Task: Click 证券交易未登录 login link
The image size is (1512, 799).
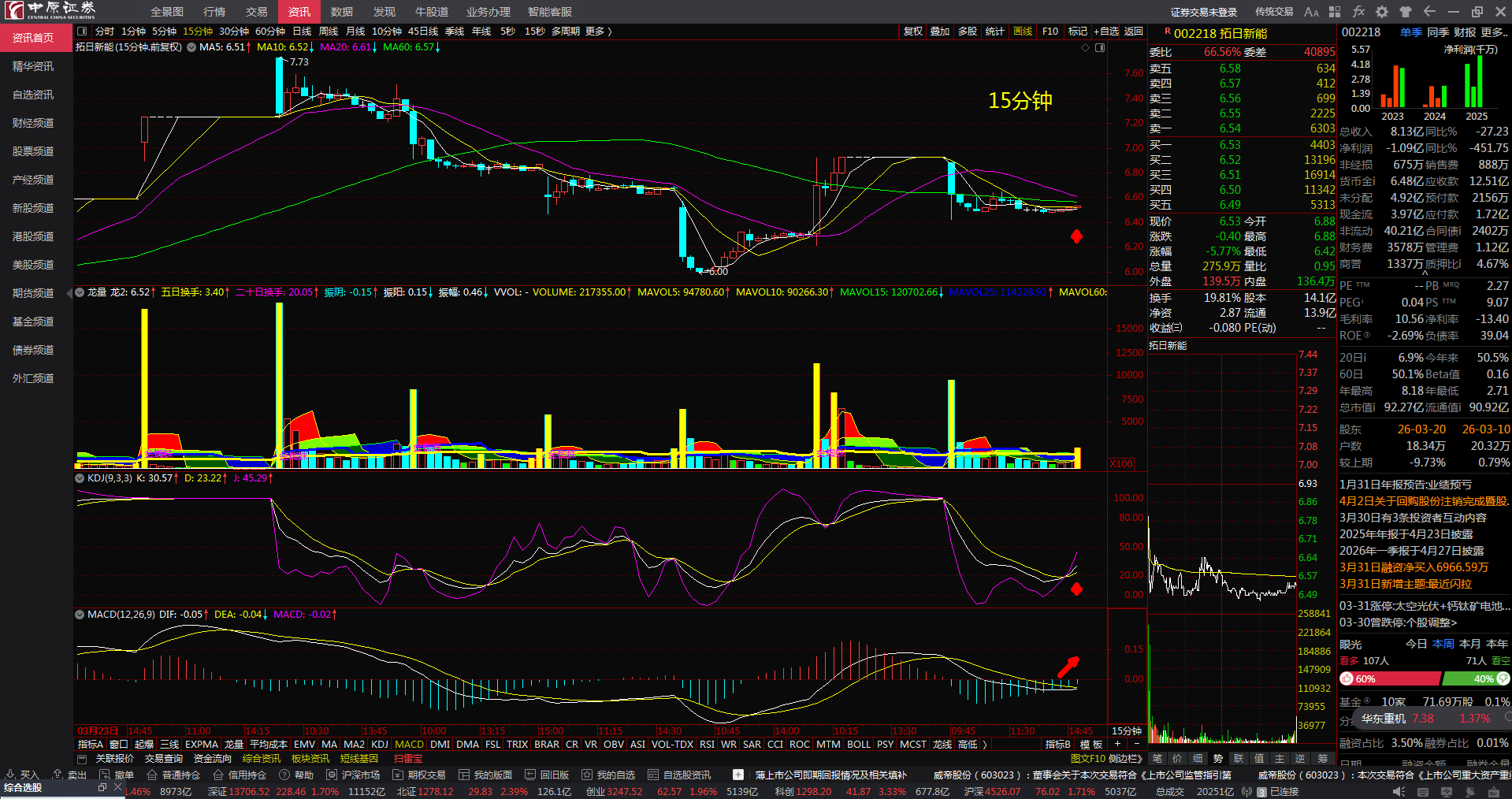Action: tap(1204, 12)
